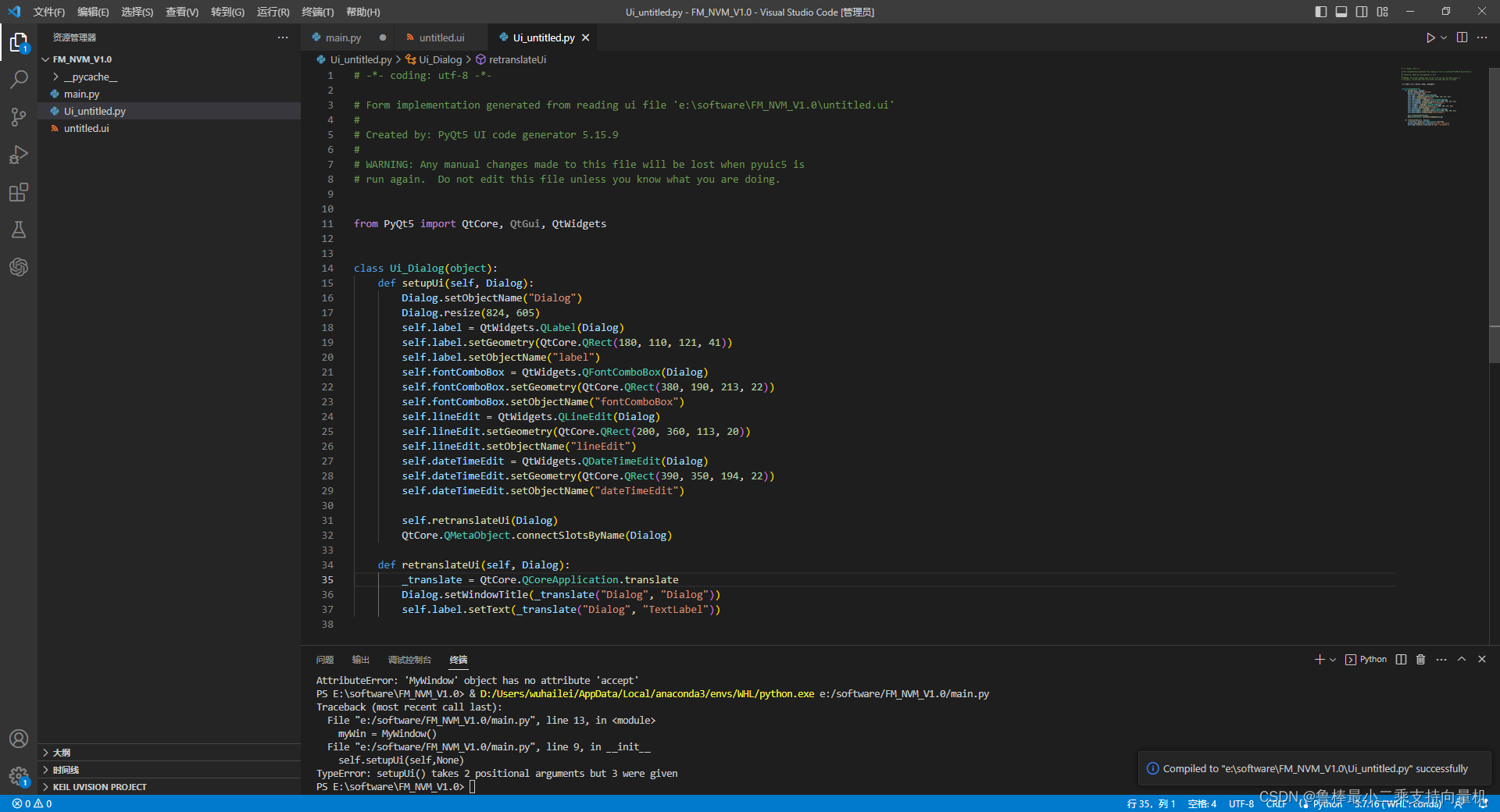Open main.py in the explorer
The image size is (1500, 812).
pos(81,94)
